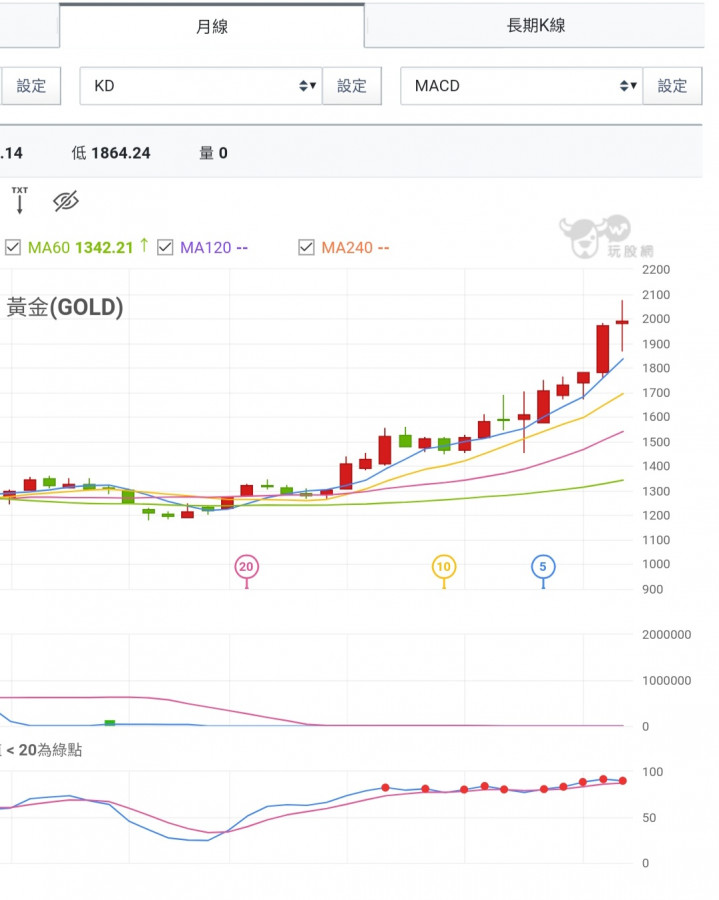Click the blue circled 5 marker
This screenshot has width=719, height=900.
tap(543, 567)
